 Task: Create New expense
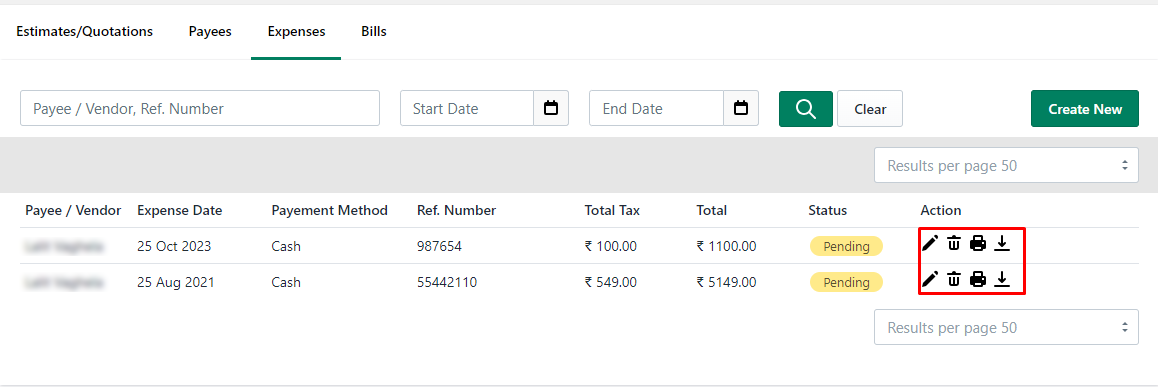pyautogui.click(x=1085, y=109)
